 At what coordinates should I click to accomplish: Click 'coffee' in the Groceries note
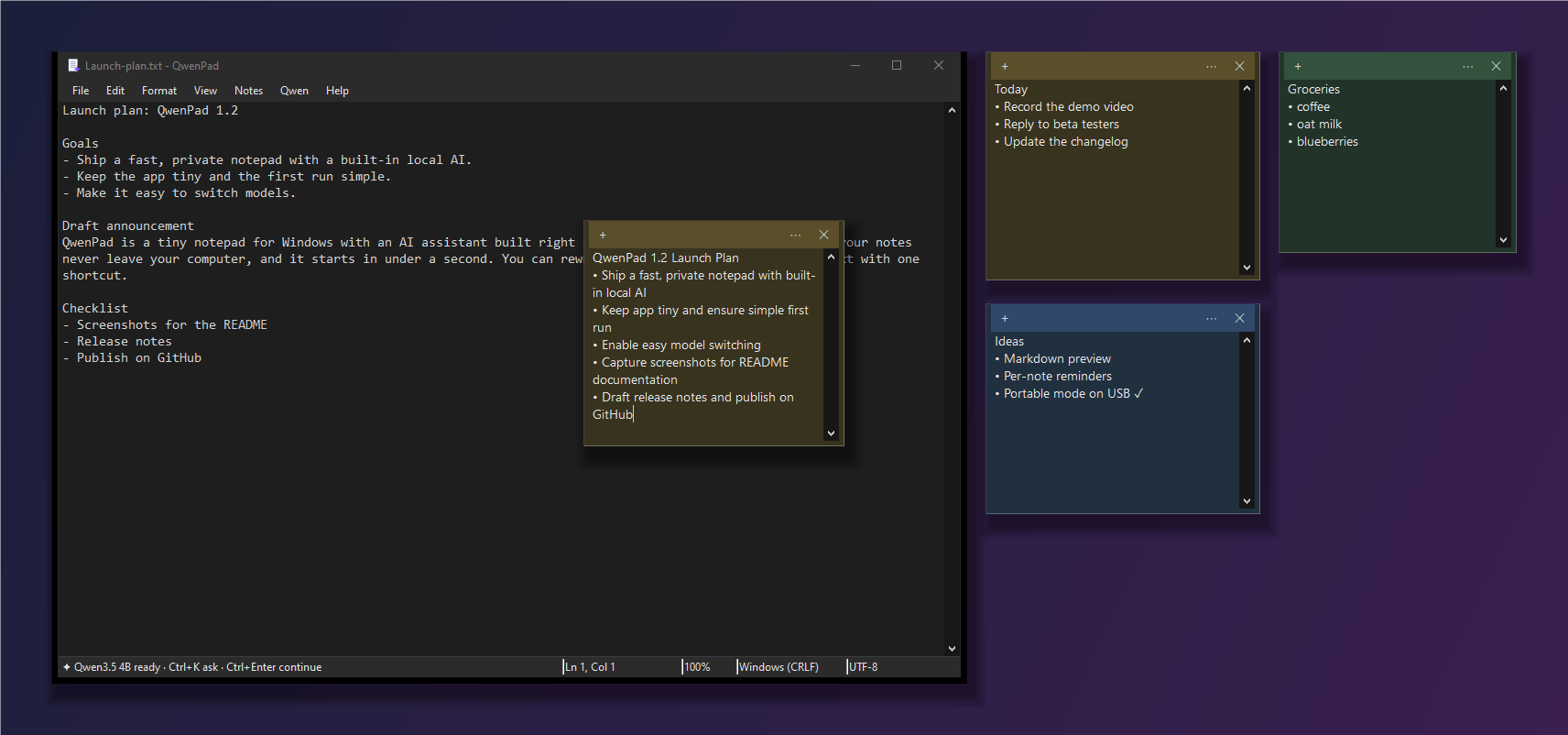[x=1312, y=107]
